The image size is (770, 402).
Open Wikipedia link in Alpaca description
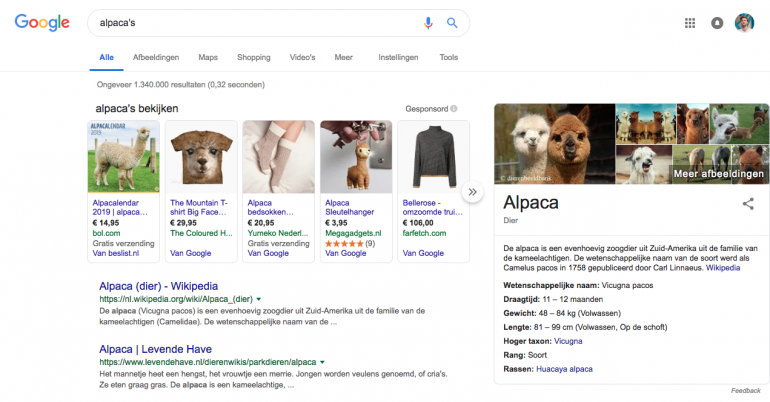click(x=723, y=268)
